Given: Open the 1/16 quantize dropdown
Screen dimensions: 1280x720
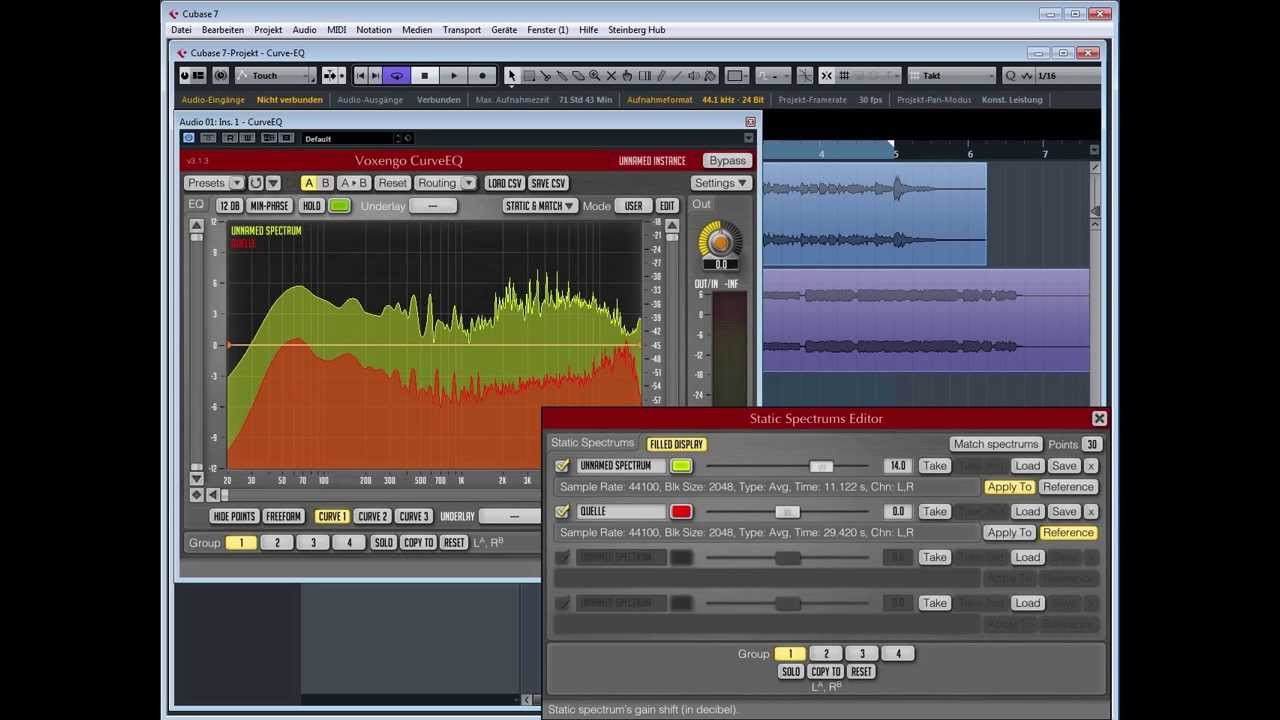Looking at the screenshot, I should (1067, 76).
